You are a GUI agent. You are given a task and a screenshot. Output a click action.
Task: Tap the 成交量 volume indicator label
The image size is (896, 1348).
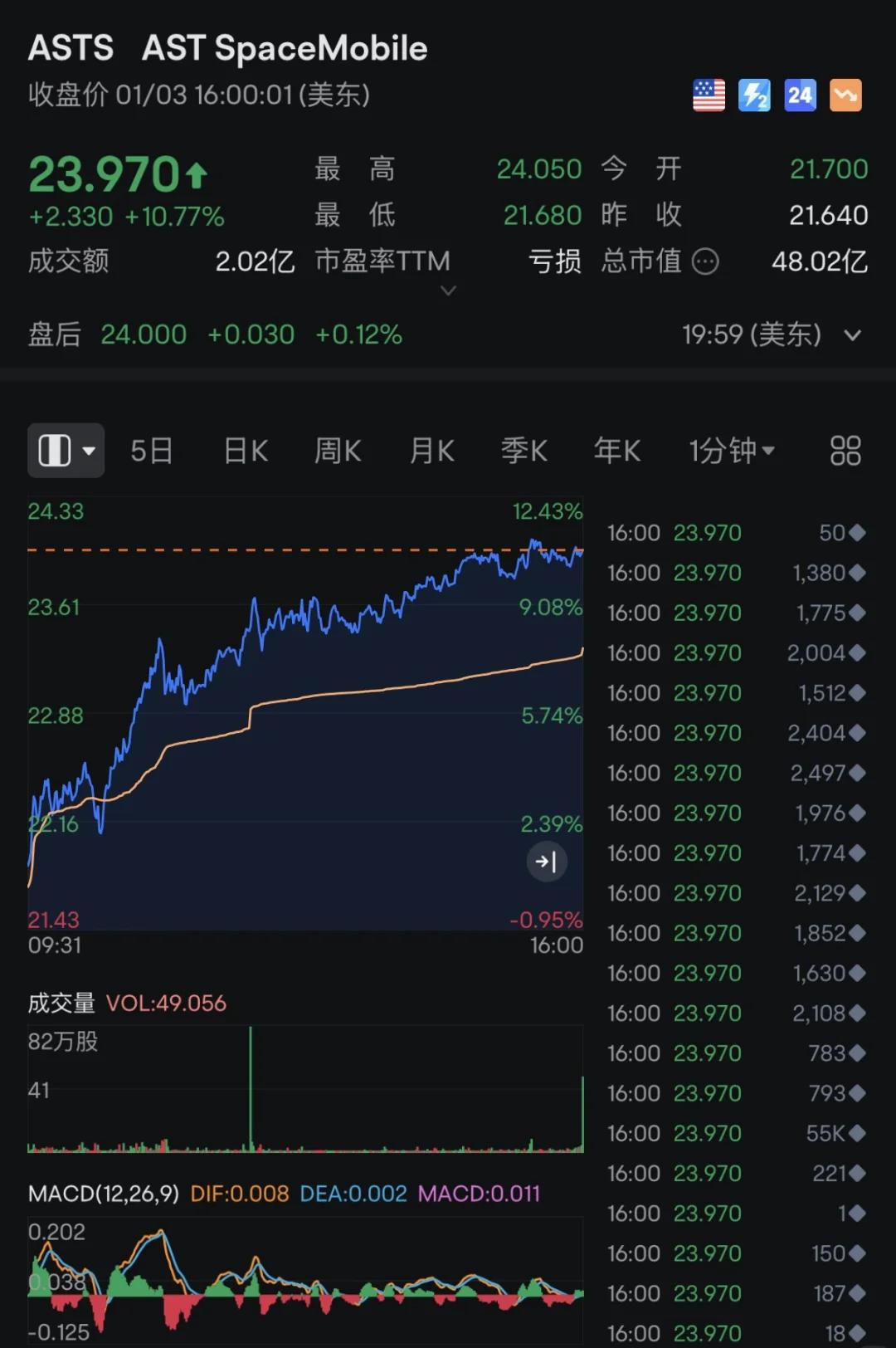pos(62,1004)
